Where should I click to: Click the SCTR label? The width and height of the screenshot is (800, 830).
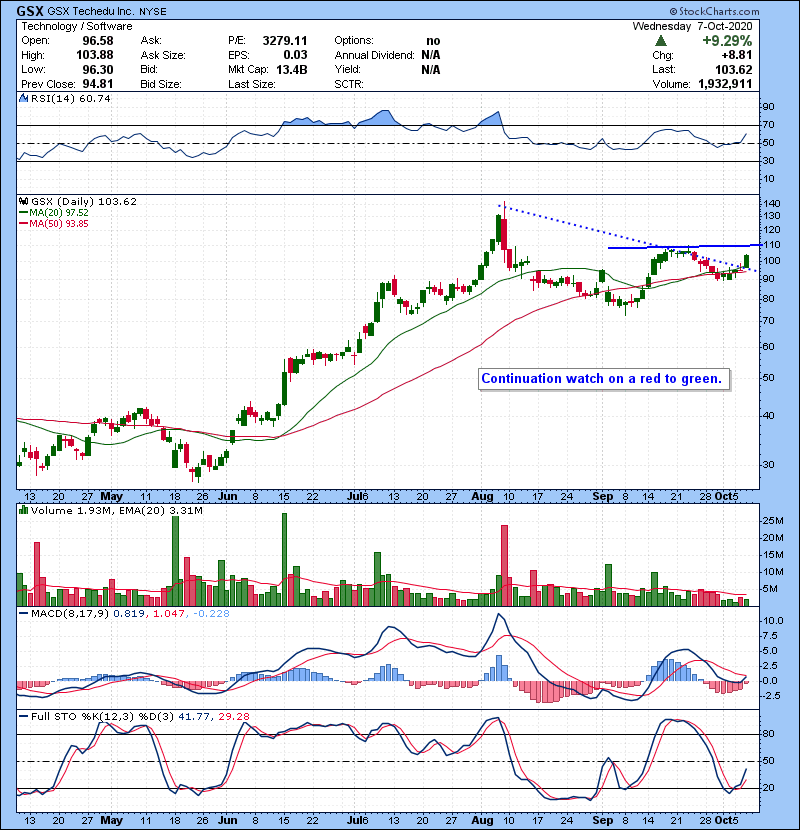[x=349, y=84]
